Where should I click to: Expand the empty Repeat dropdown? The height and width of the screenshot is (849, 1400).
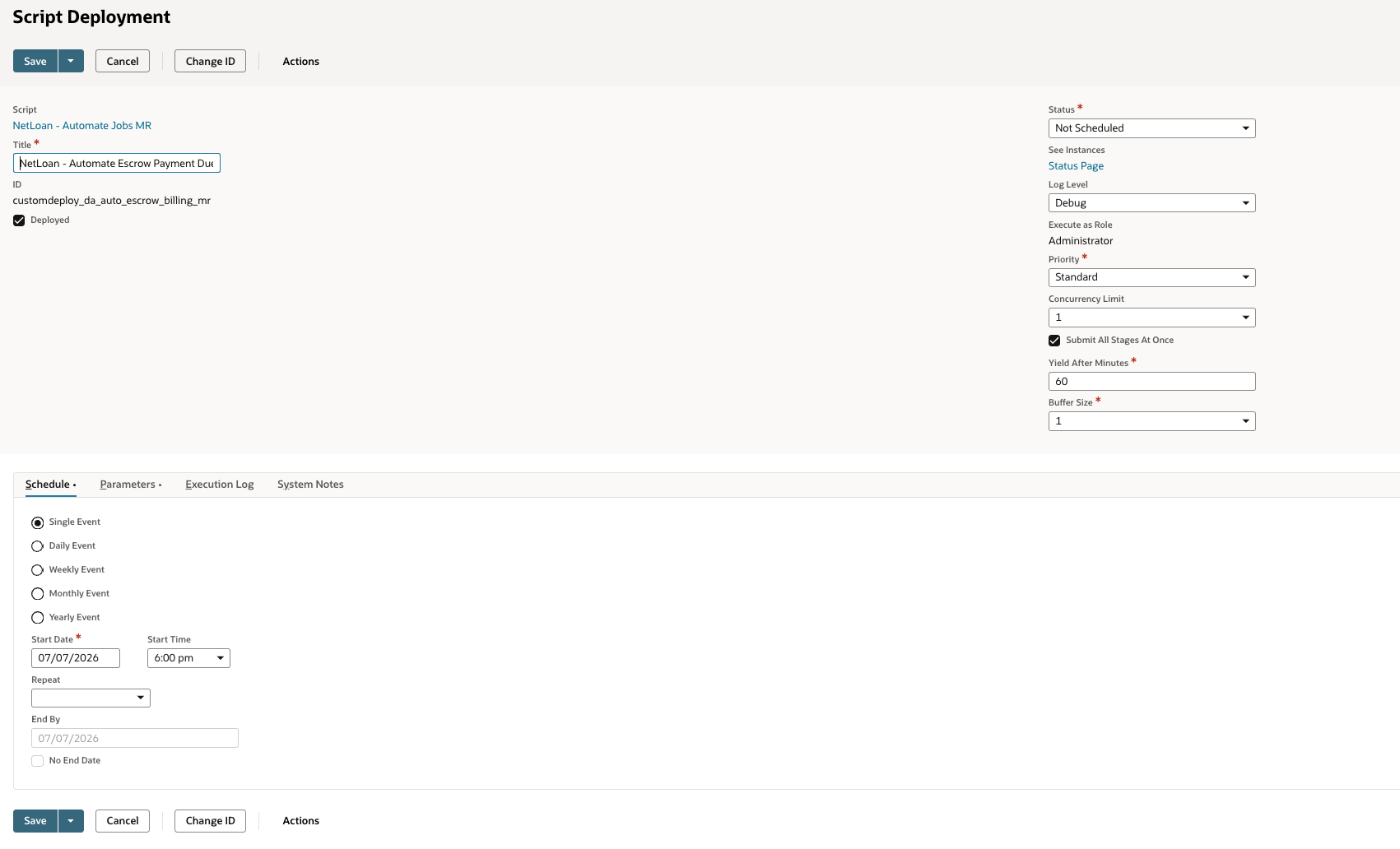[91, 698]
